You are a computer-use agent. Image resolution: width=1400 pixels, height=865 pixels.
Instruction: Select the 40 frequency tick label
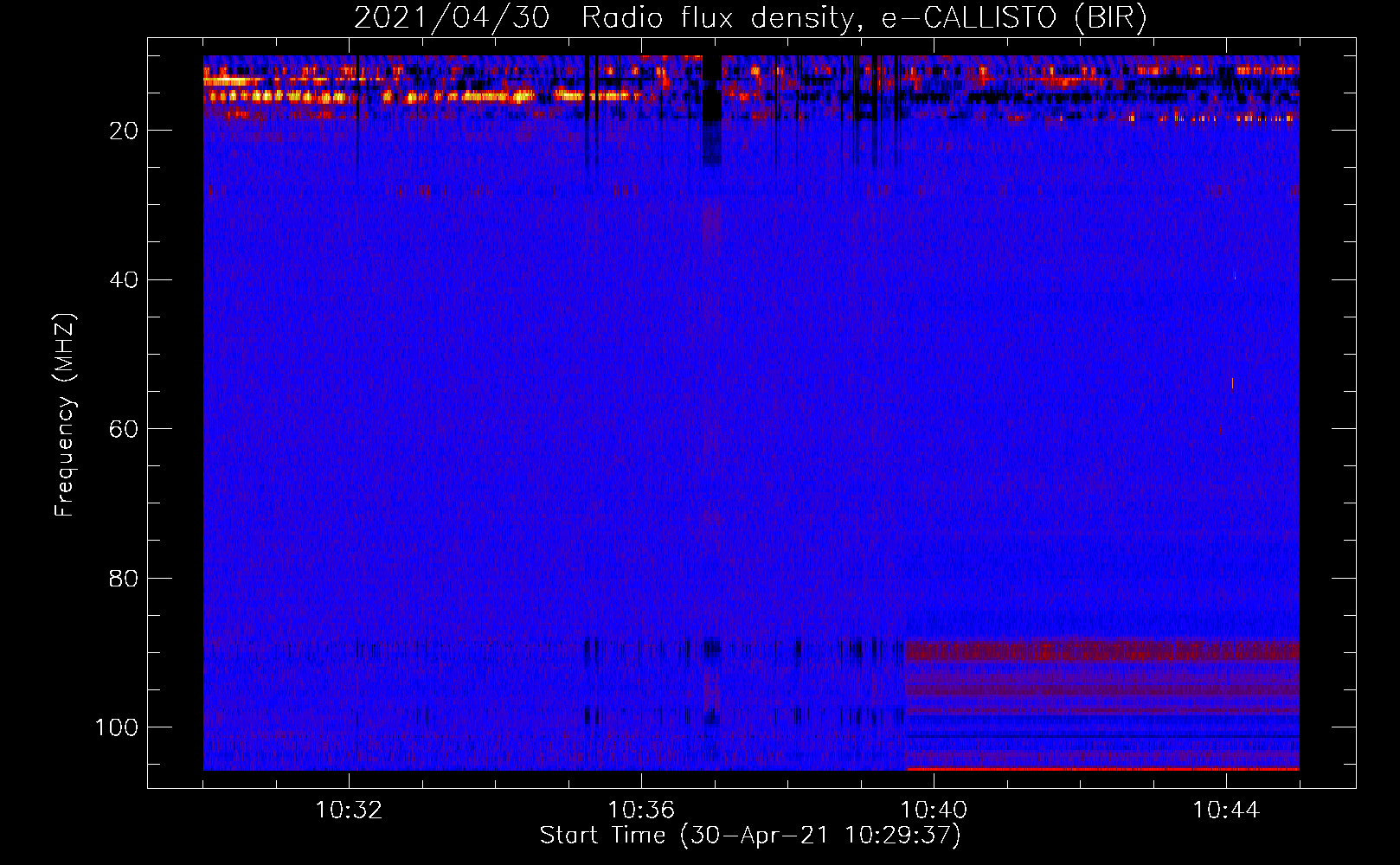(x=124, y=279)
